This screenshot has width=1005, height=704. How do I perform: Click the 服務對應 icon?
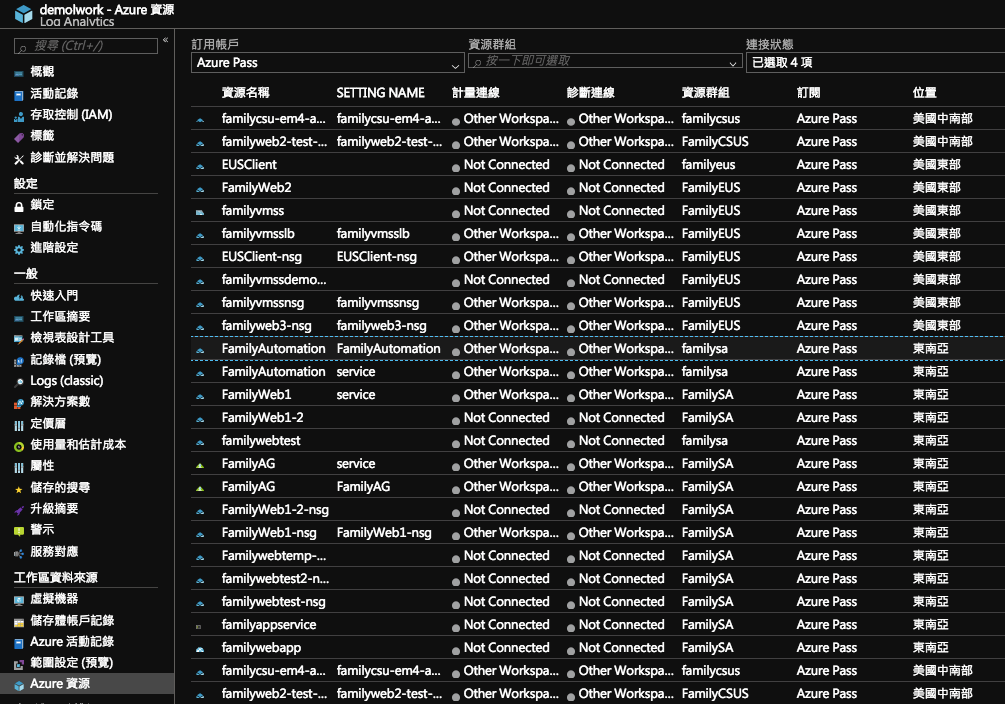pos(19,553)
